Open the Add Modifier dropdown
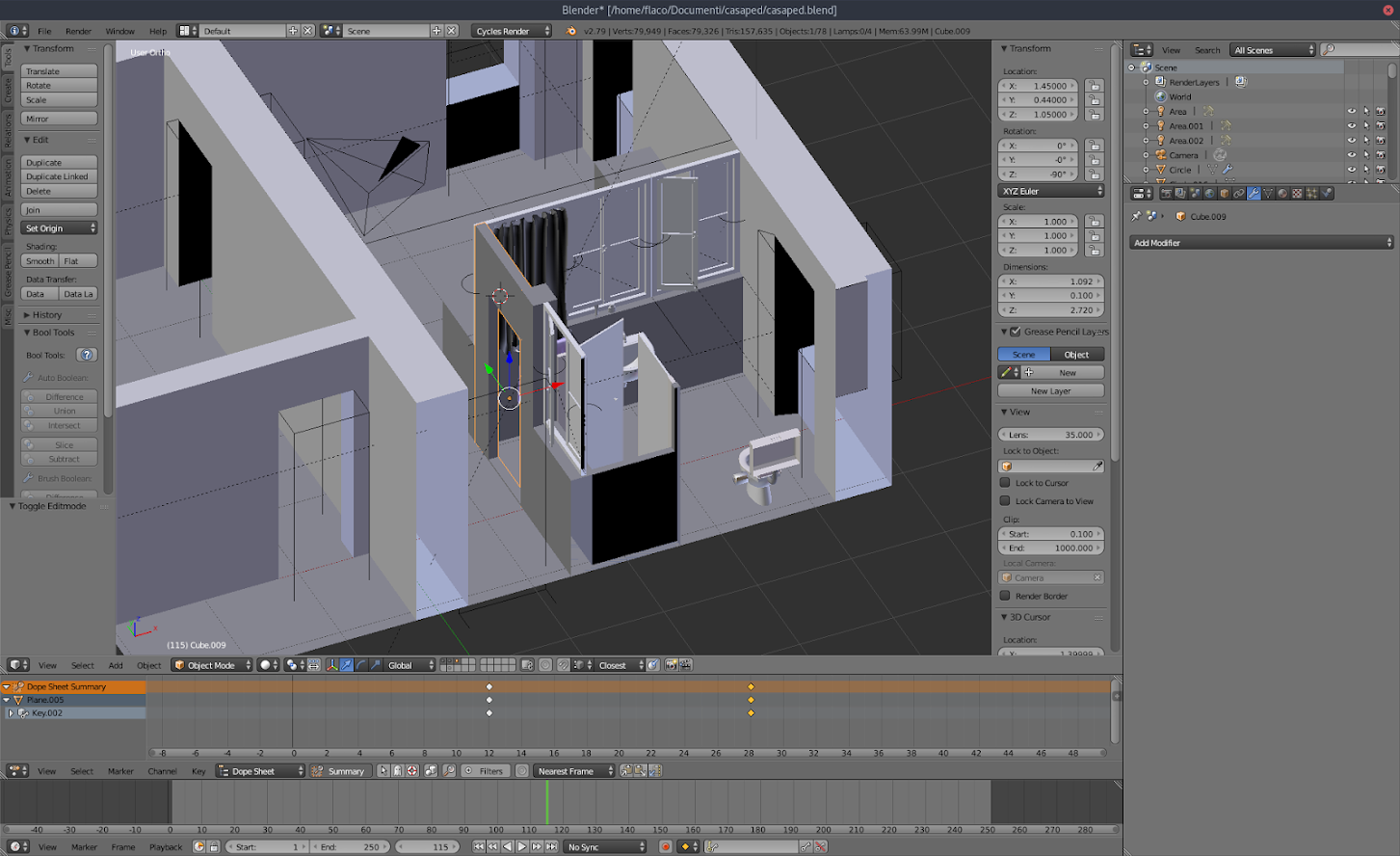 tap(1261, 243)
